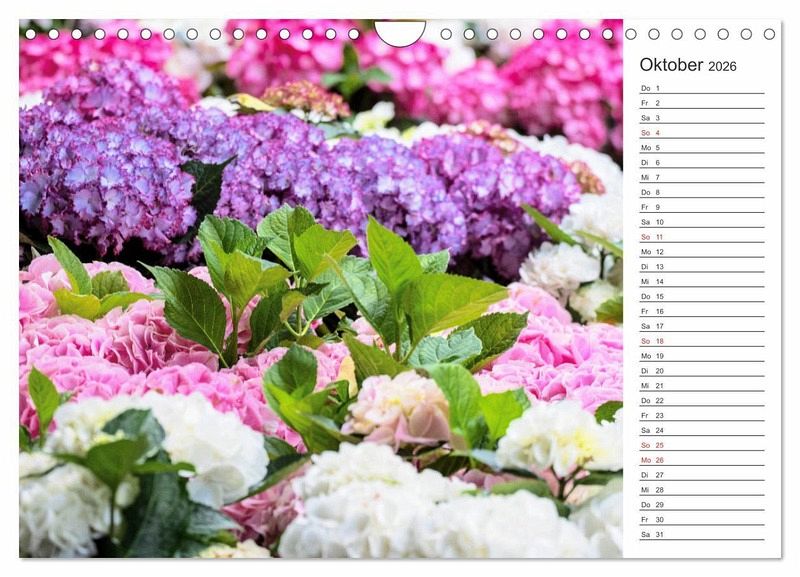
Task: Click the center hanging notch at top
Action: click(x=400, y=32)
